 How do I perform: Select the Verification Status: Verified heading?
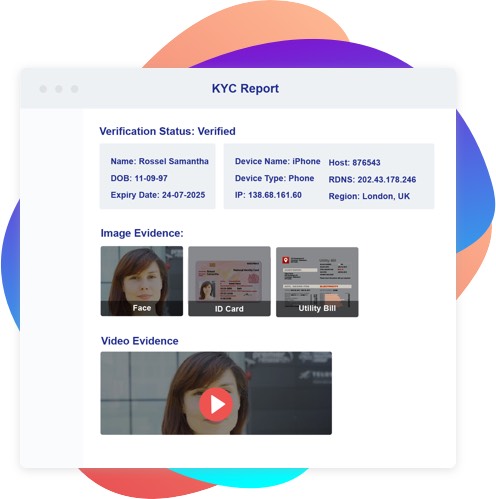click(167, 131)
